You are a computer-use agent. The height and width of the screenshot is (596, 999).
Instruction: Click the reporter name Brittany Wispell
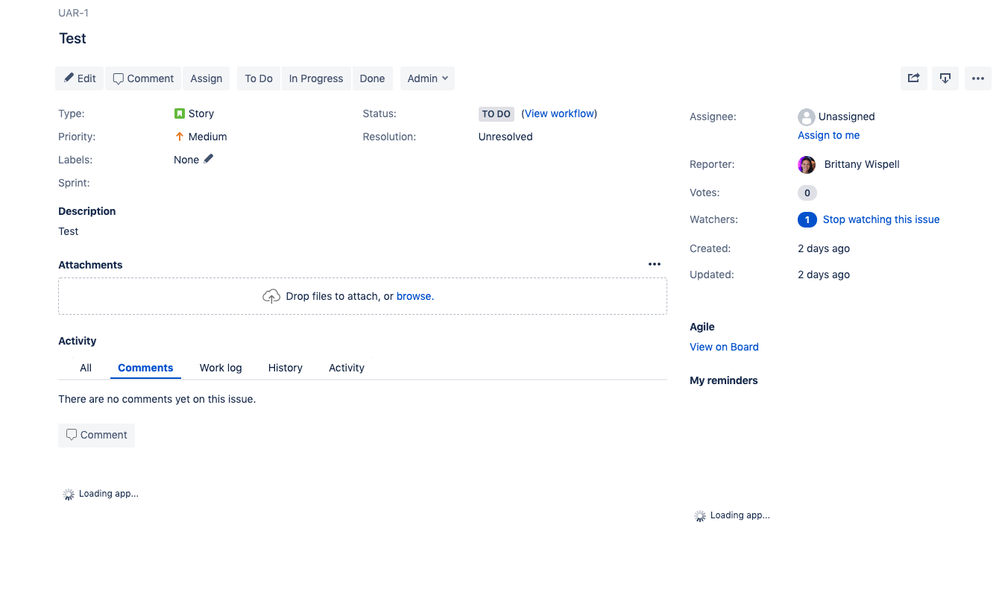pyautogui.click(x=861, y=164)
